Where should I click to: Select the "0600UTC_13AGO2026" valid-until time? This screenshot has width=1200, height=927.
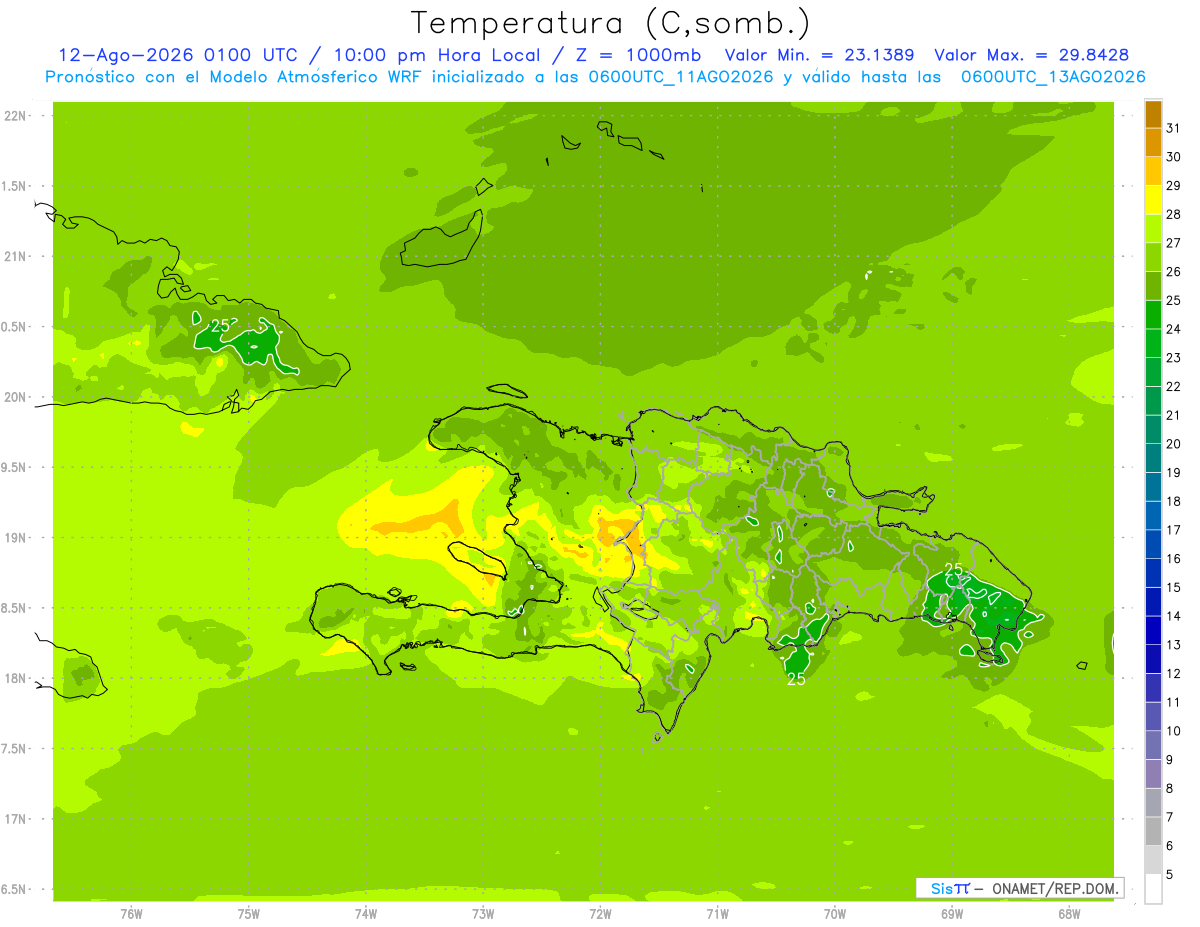click(x=1053, y=77)
